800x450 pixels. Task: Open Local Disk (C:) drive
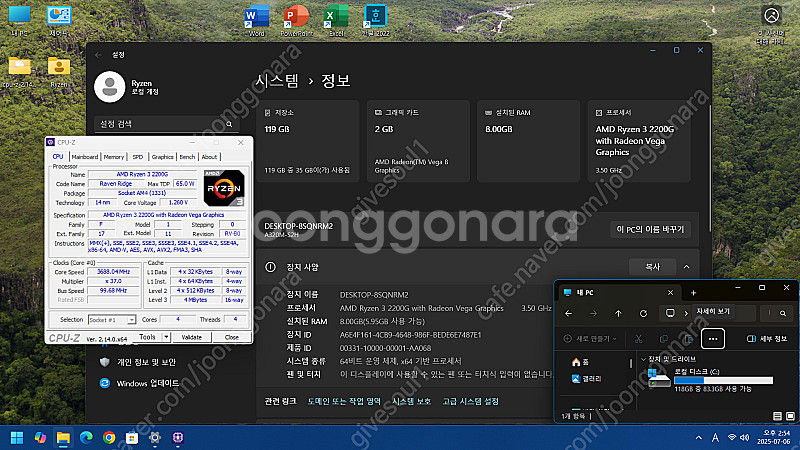click(709, 380)
